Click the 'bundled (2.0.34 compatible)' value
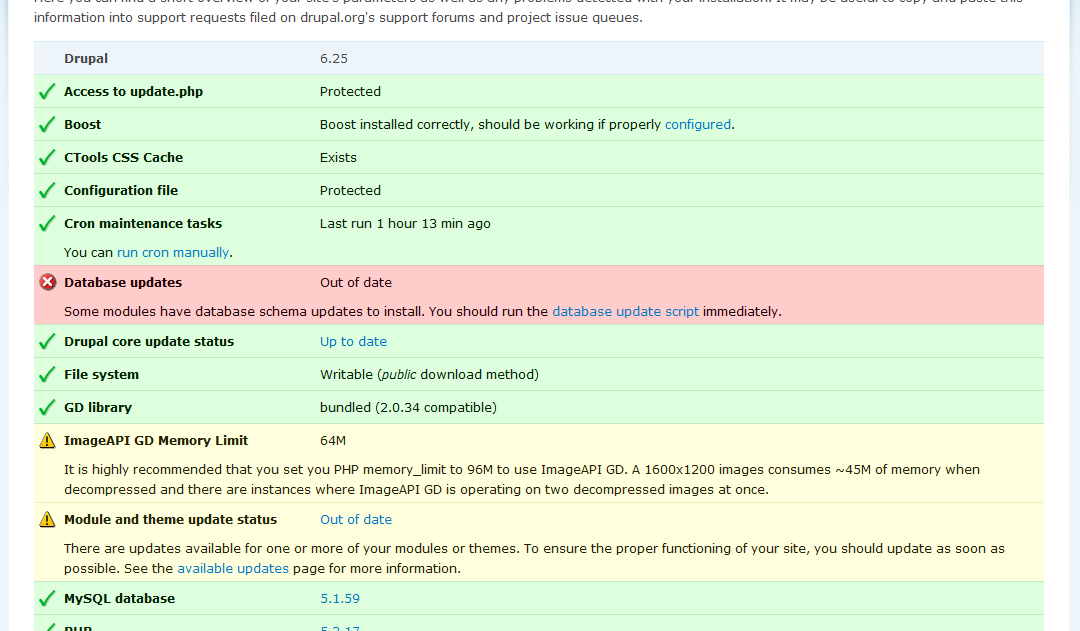The height and width of the screenshot is (631, 1080). (408, 408)
